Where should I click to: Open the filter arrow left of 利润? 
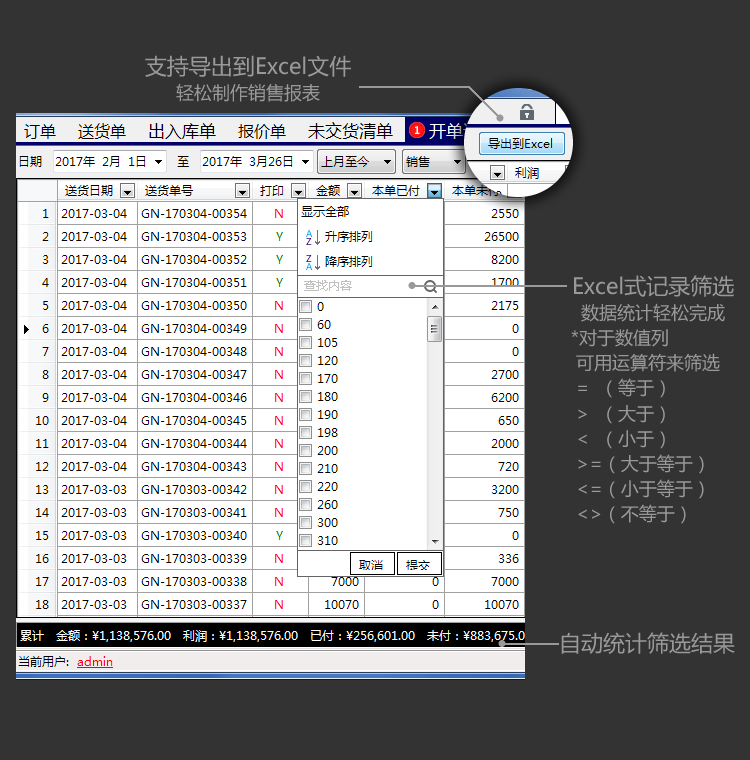(497, 173)
